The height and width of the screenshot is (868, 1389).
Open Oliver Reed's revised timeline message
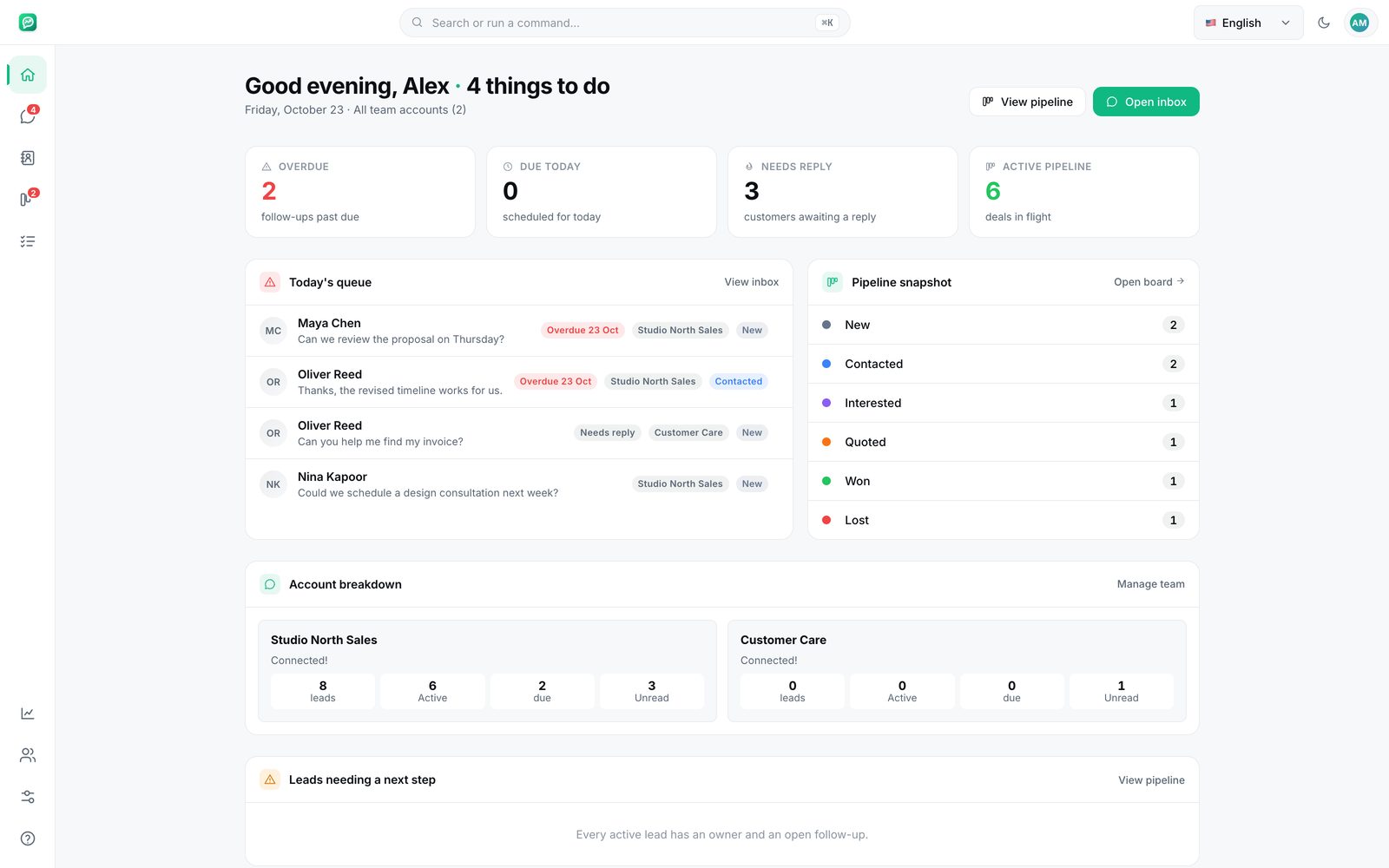point(519,382)
